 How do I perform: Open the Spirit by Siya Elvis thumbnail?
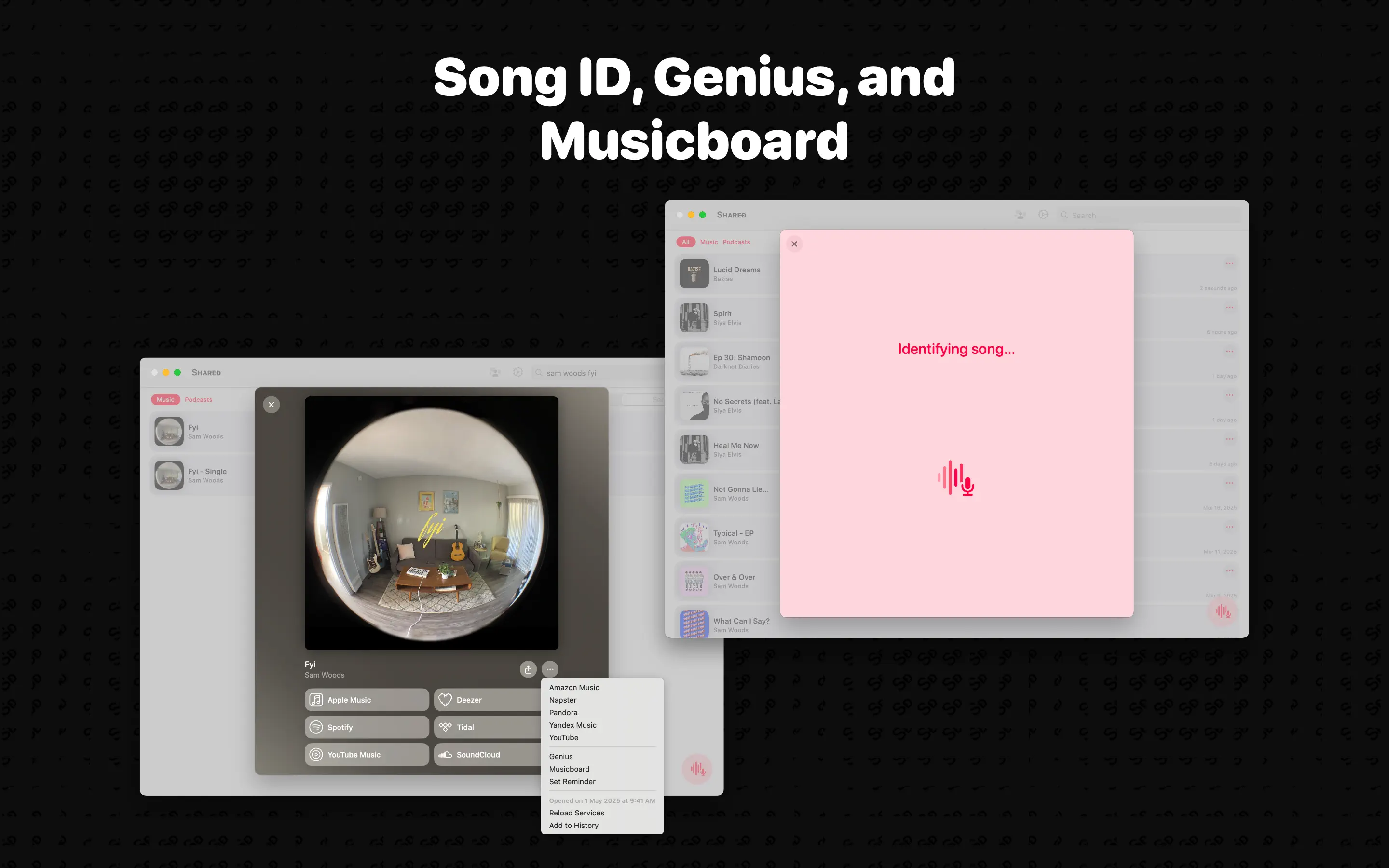694,318
